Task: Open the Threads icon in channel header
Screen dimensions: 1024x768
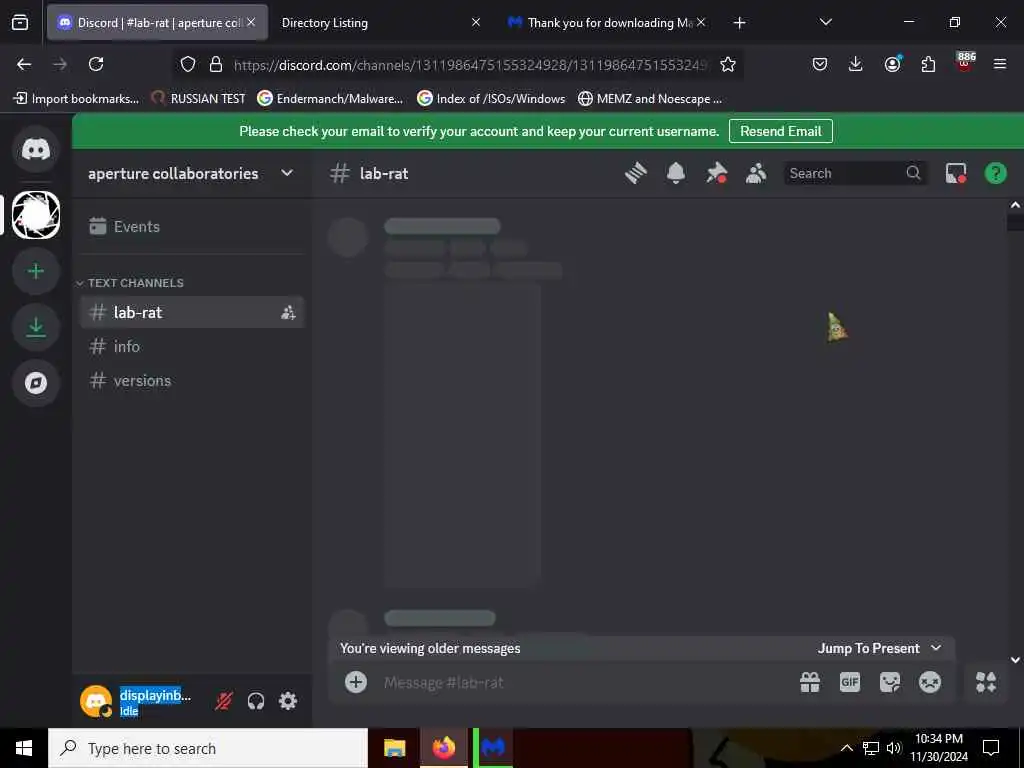Action: 635,173
